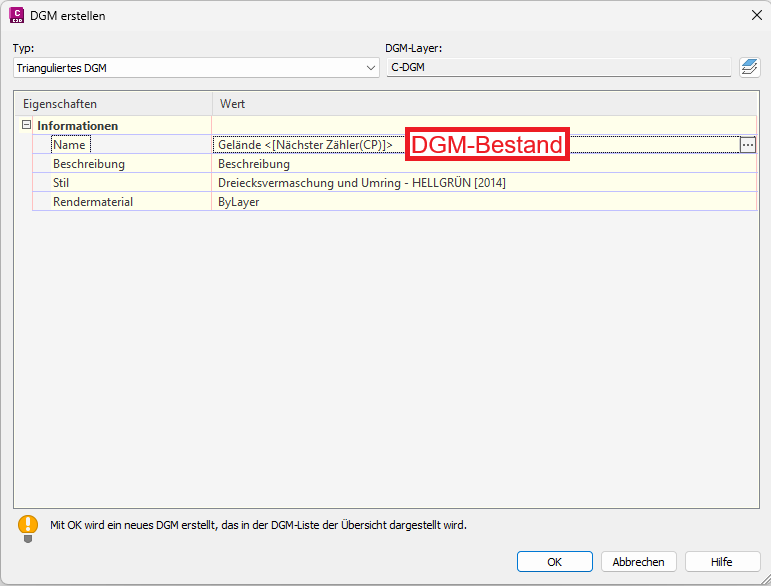Edit the Gelände name value field
Screen dimensions: 771x586
(x=476, y=145)
